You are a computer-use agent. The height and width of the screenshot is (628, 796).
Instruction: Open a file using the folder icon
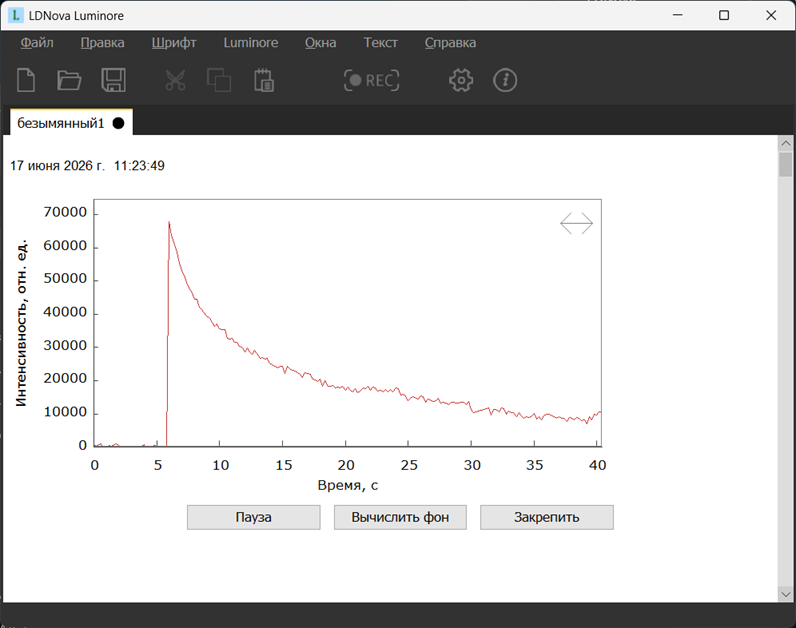pyautogui.click(x=69, y=80)
